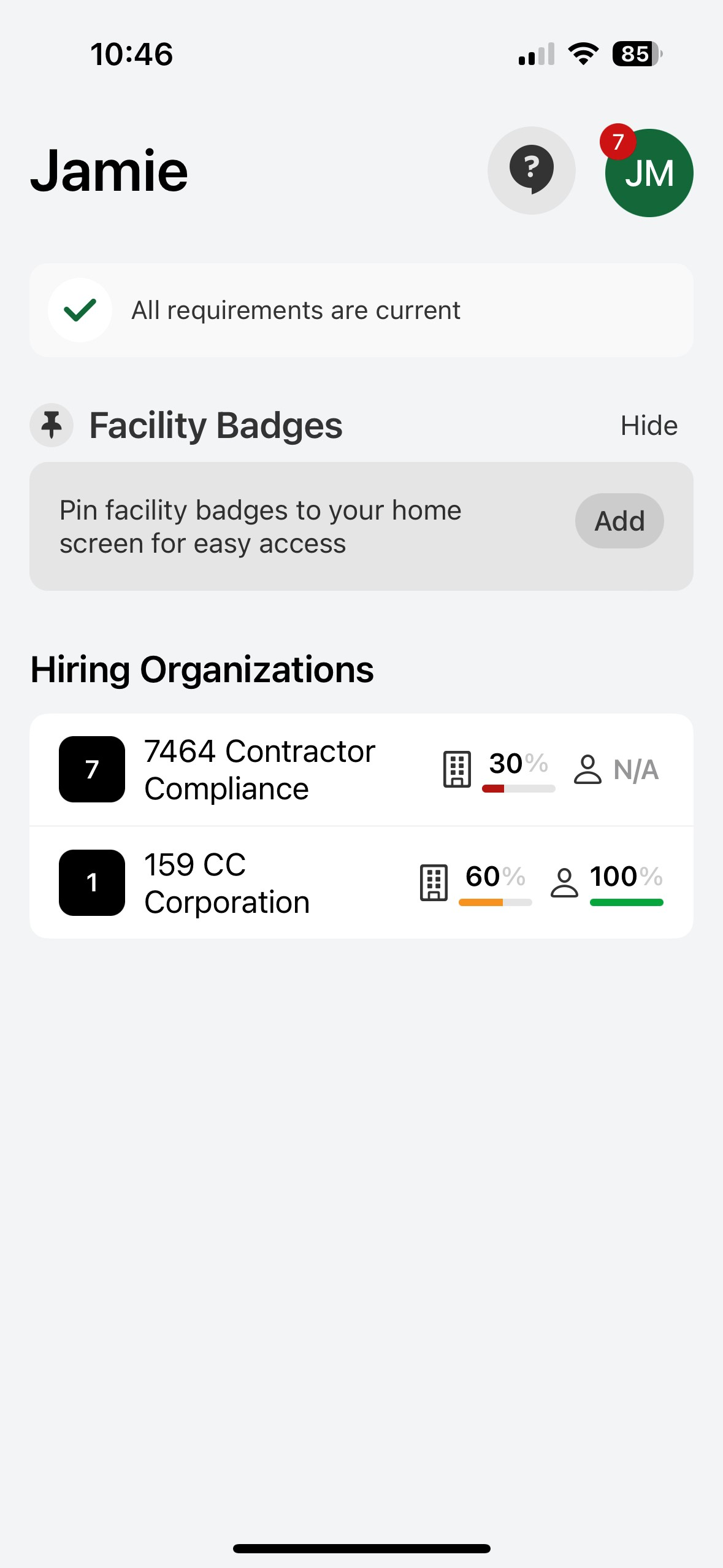Open the 159 CC Corporation organization
The image size is (723, 1568).
click(227, 883)
